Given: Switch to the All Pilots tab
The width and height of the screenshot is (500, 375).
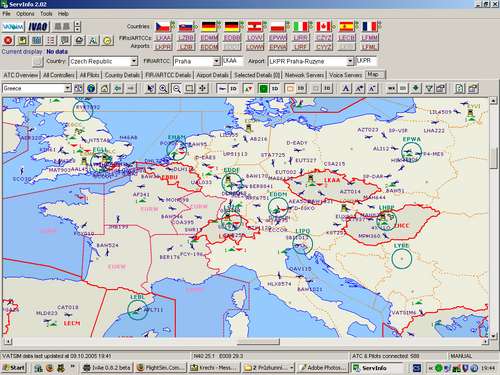Looking at the screenshot, I should [89, 75].
